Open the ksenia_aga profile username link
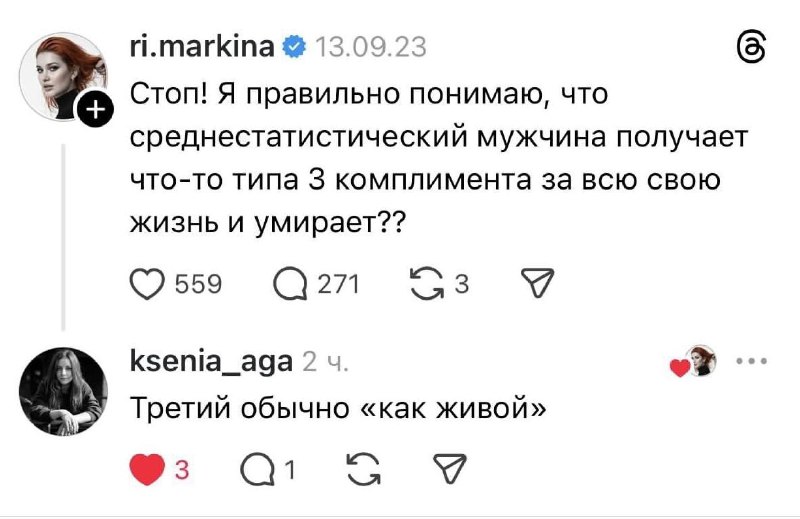This screenshot has height=519, width=800. [x=211, y=362]
